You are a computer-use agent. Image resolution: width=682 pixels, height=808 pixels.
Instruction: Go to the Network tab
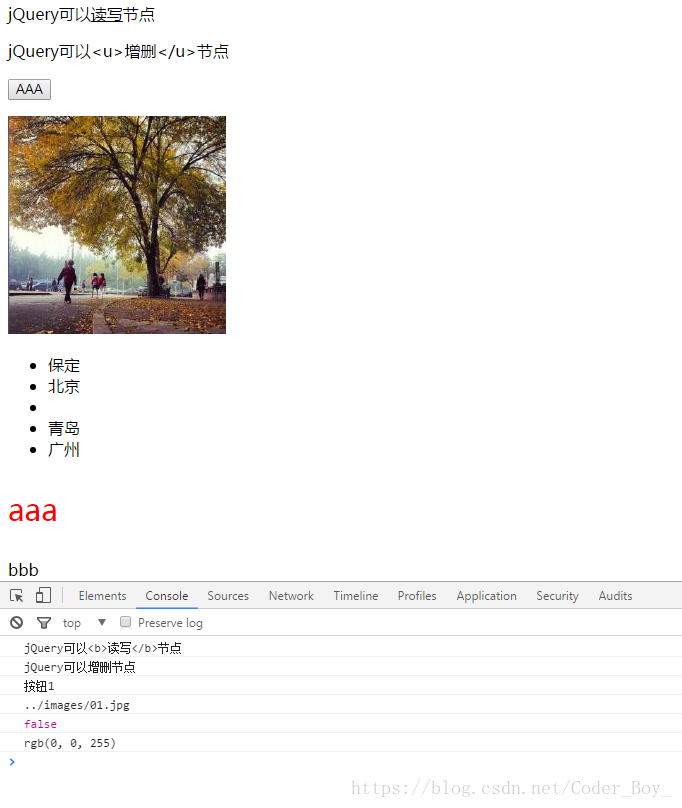coord(291,596)
